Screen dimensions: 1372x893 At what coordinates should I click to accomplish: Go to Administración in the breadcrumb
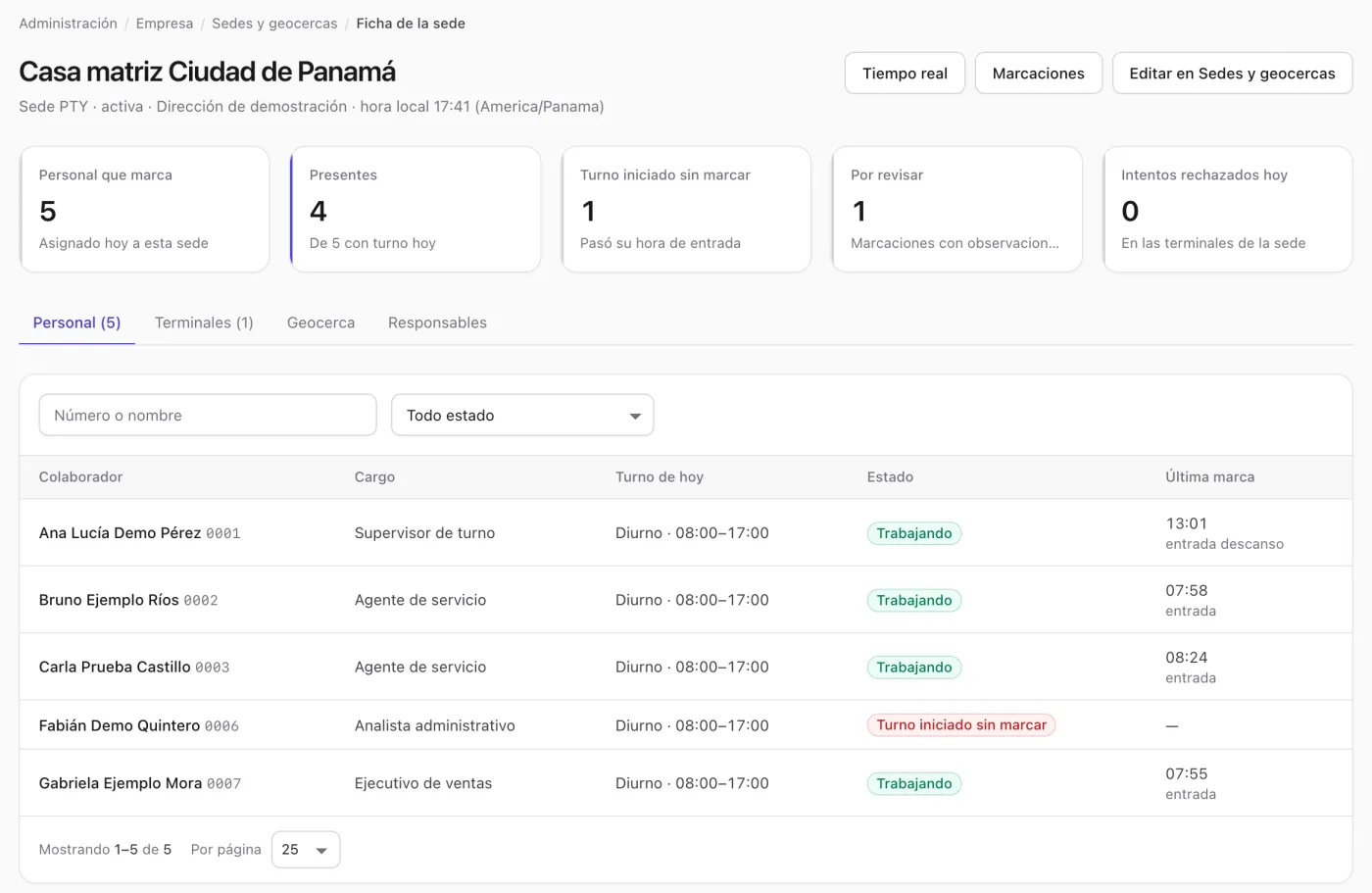[x=68, y=24]
